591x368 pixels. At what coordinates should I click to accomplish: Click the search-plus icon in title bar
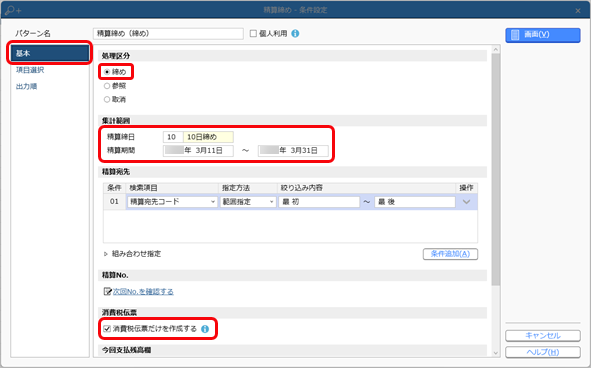pyautogui.click(x=13, y=10)
